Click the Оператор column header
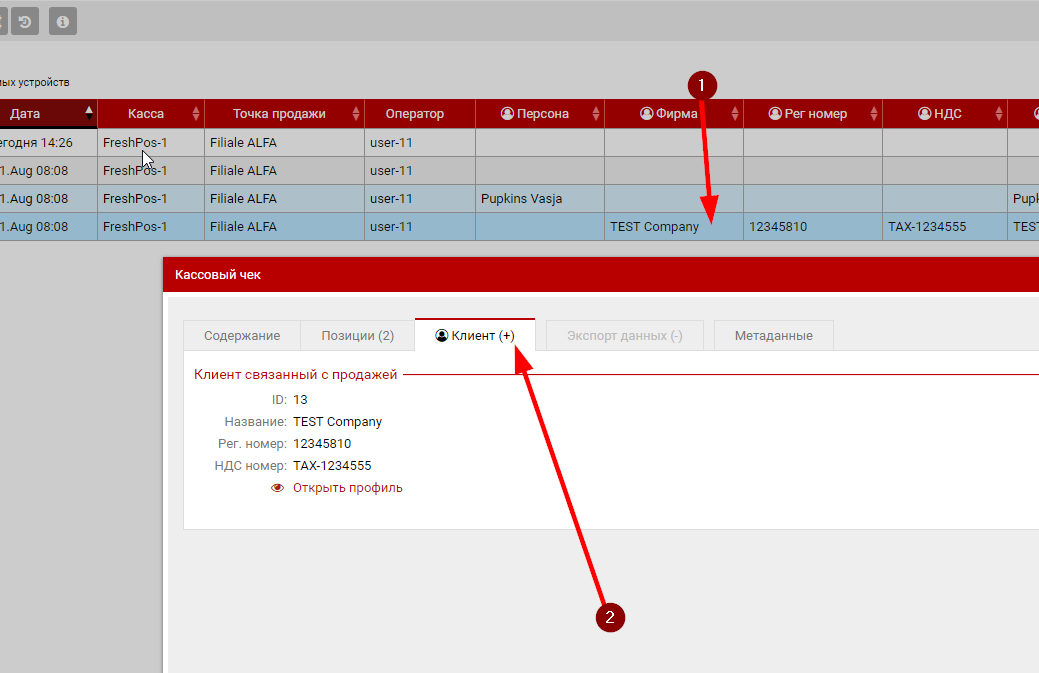This screenshot has height=673, width=1039. point(414,114)
